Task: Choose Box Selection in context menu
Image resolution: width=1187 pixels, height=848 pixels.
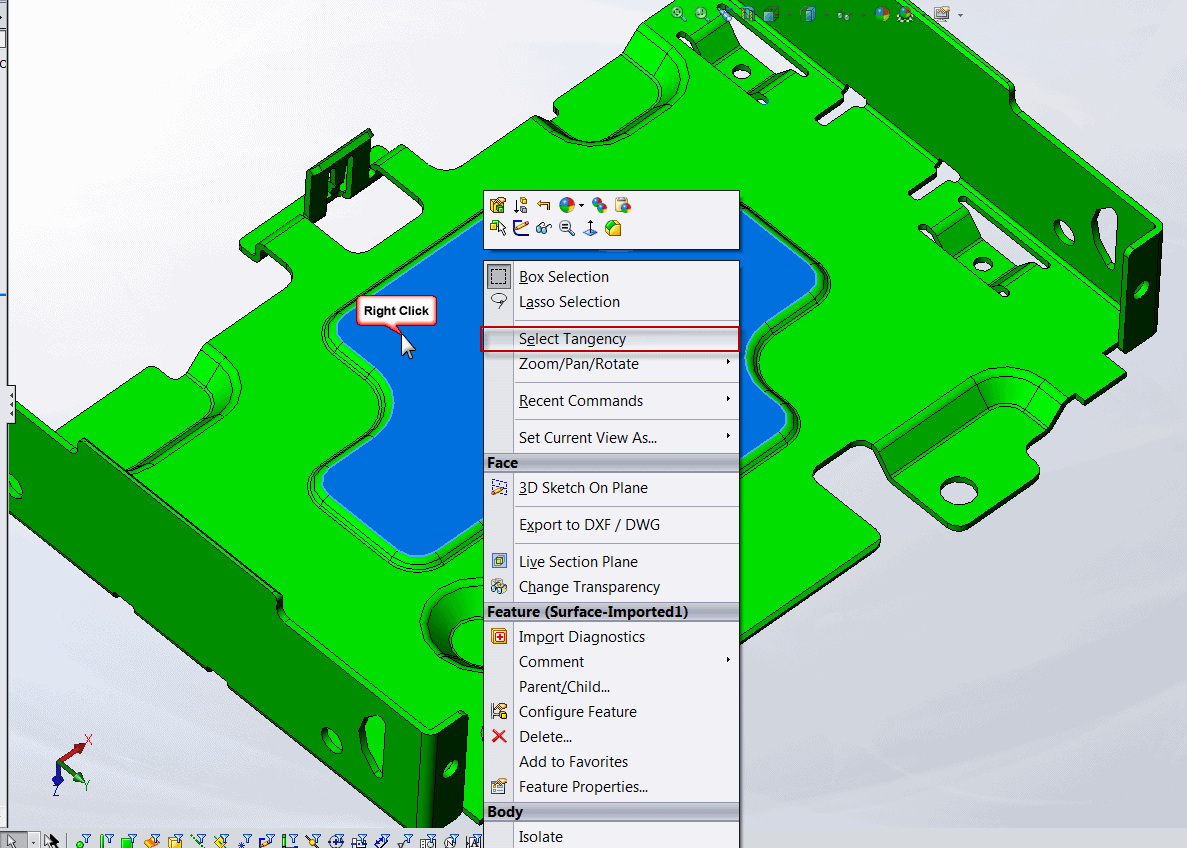Action: 612,276
